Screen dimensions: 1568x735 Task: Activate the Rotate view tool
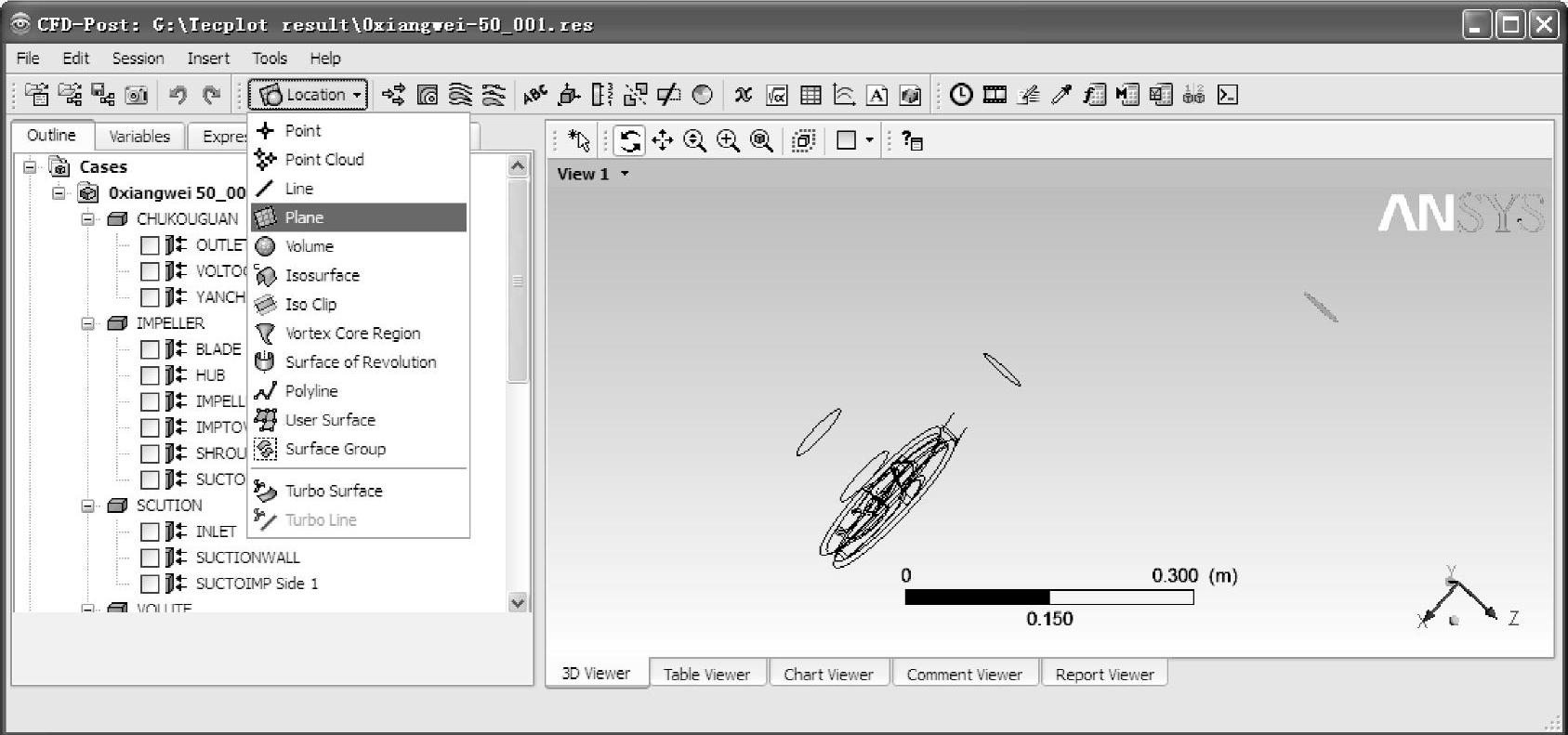630,140
